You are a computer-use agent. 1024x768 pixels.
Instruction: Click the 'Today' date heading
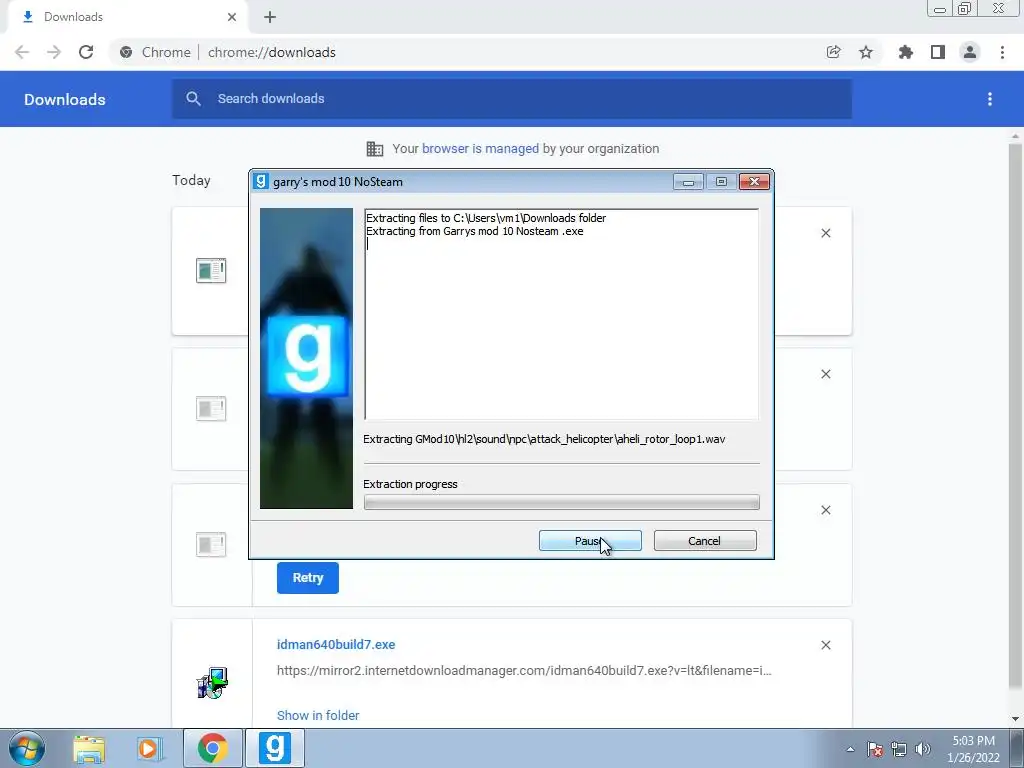tap(191, 180)
